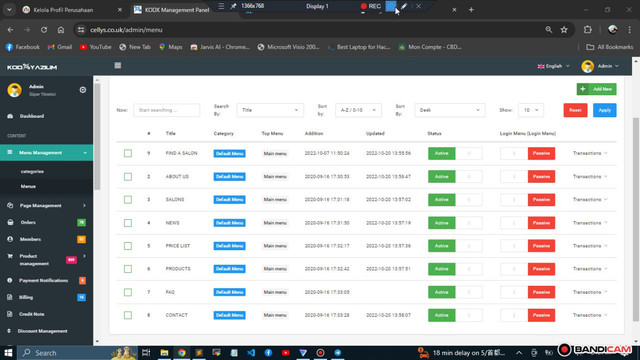Open File Explorer from the taskbar
The height and width of the screenshot is (360, 640).
[x=164, y=353]
